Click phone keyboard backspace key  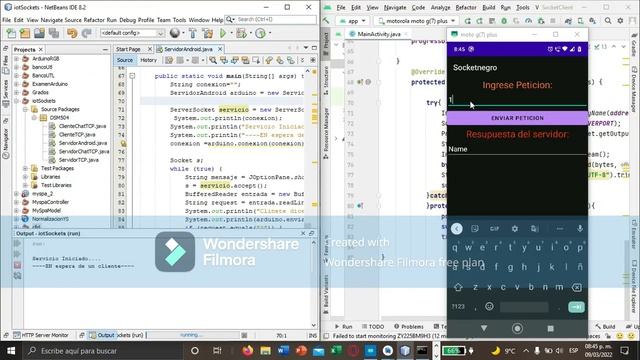point(577,287)
